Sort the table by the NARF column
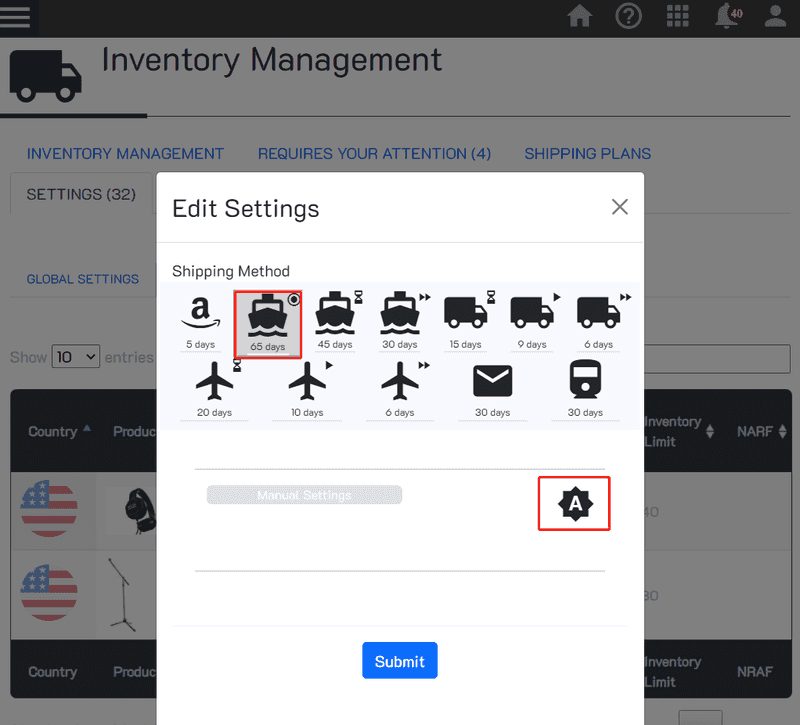The image size is (800, 725). (x=756, y=431)
